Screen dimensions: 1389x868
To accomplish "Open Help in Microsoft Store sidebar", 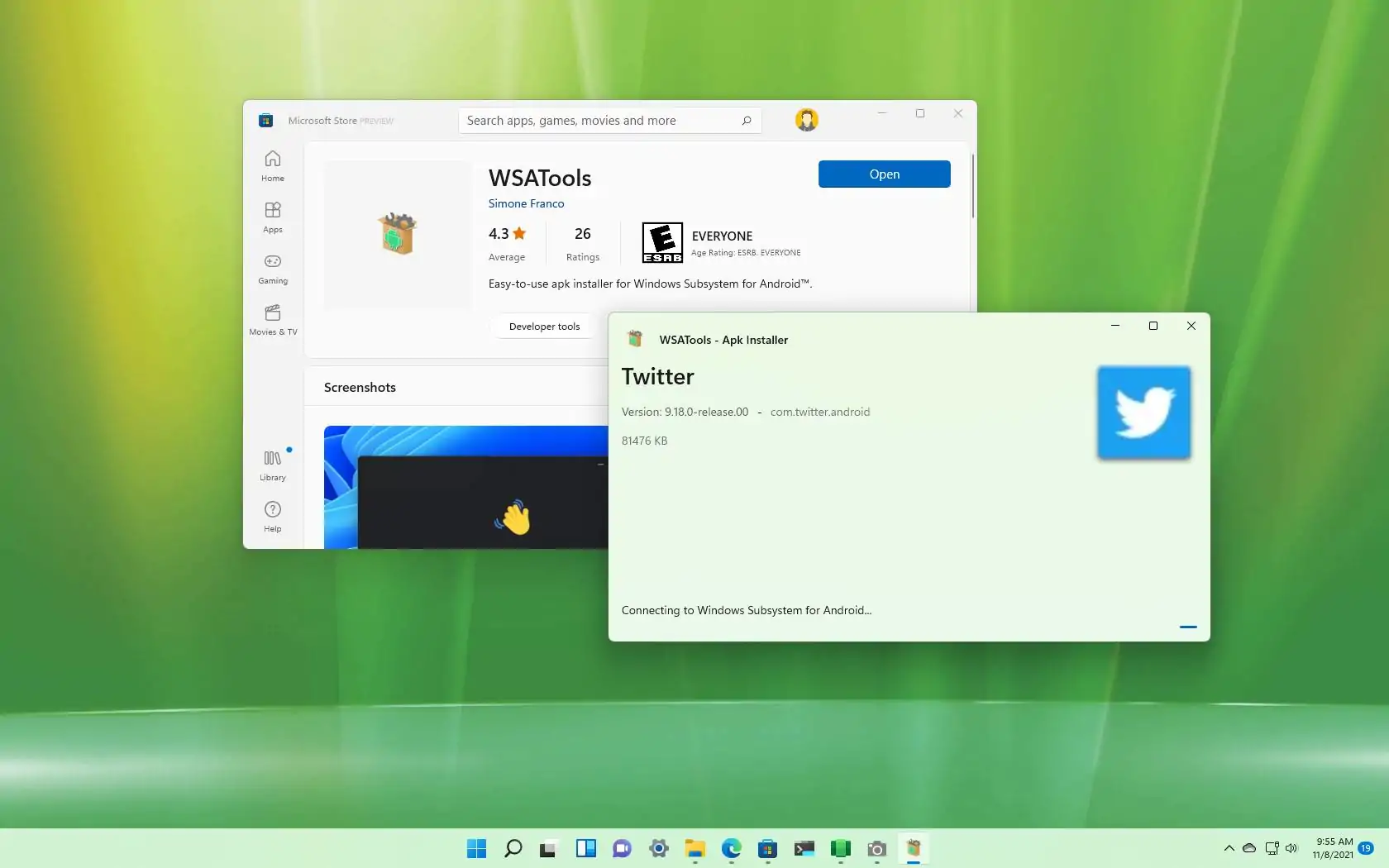I will 272,517.
